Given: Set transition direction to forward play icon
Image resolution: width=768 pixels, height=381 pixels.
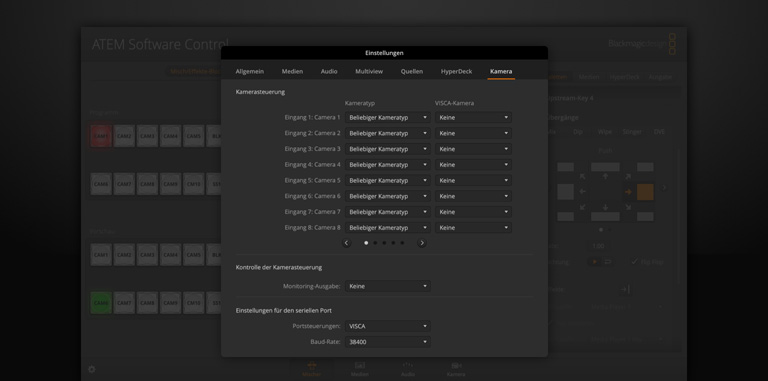Looking at the screenshot, I should (595, 262).
